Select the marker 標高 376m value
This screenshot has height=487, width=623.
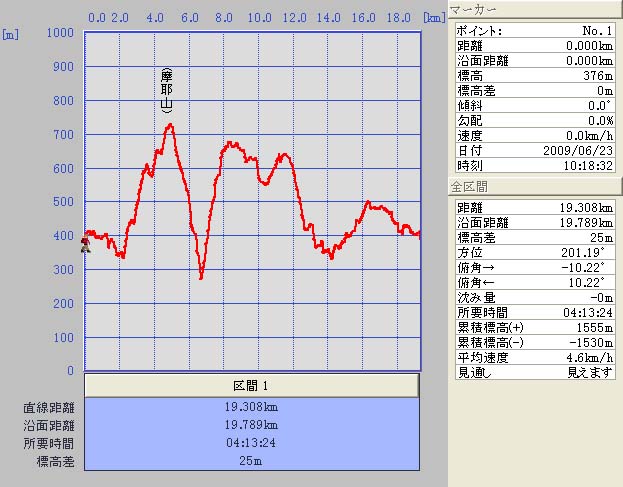tap(598, 75)
